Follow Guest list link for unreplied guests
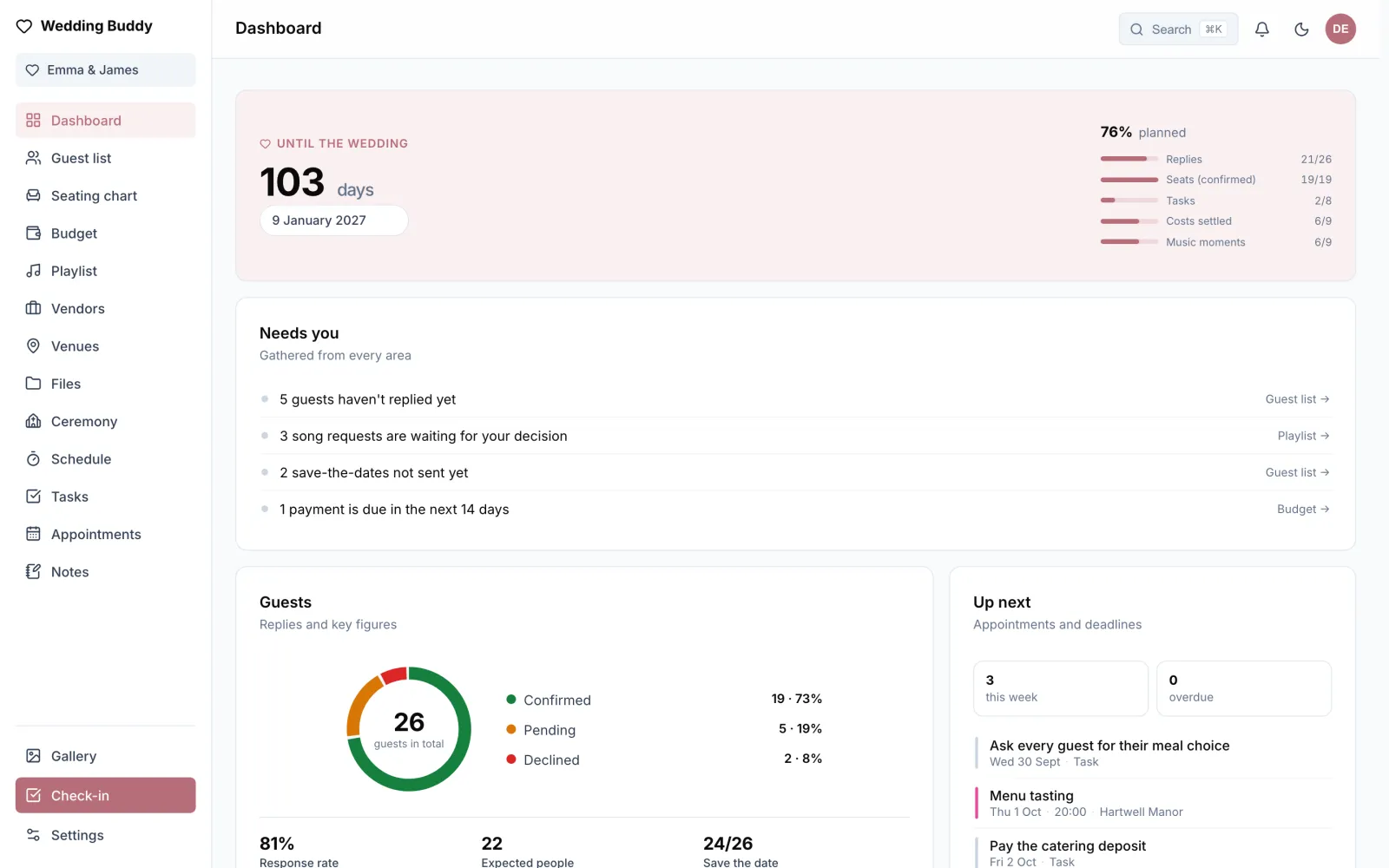The width and height of the screenshot is (1389, 868). point(1297,399)
